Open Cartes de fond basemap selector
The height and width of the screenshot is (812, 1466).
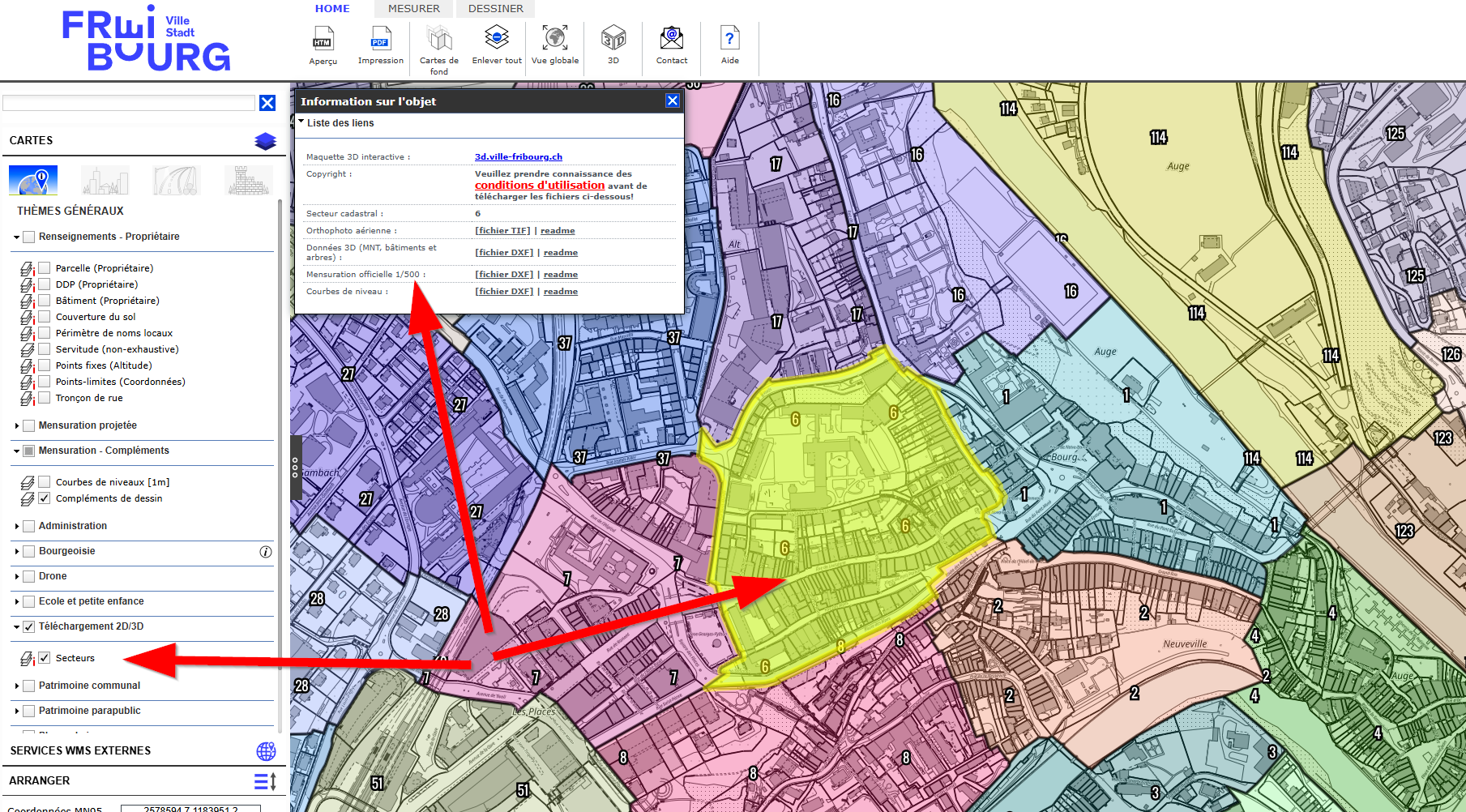[x=439, y=38]
